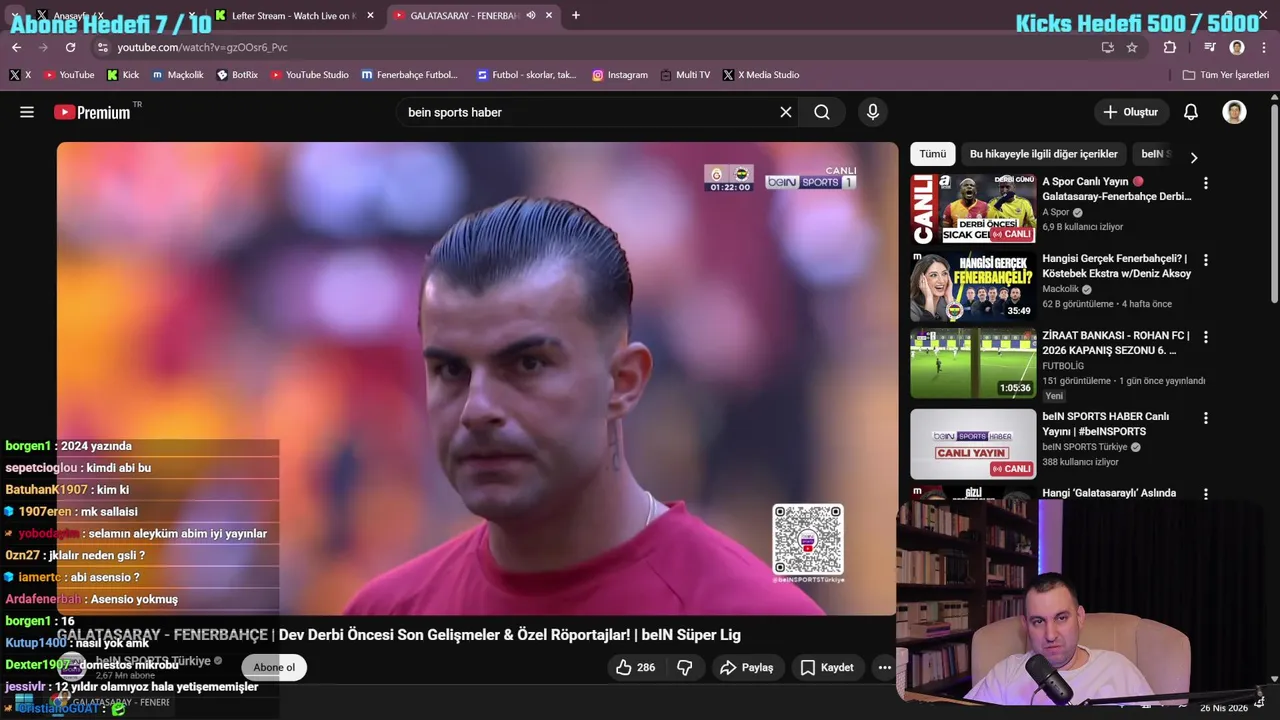Image resolution: width=1280 pixels, height=720 pixels.
Task: Open the A Spor Canlı Yayın thumbnail
Action: tap(973, 209)
